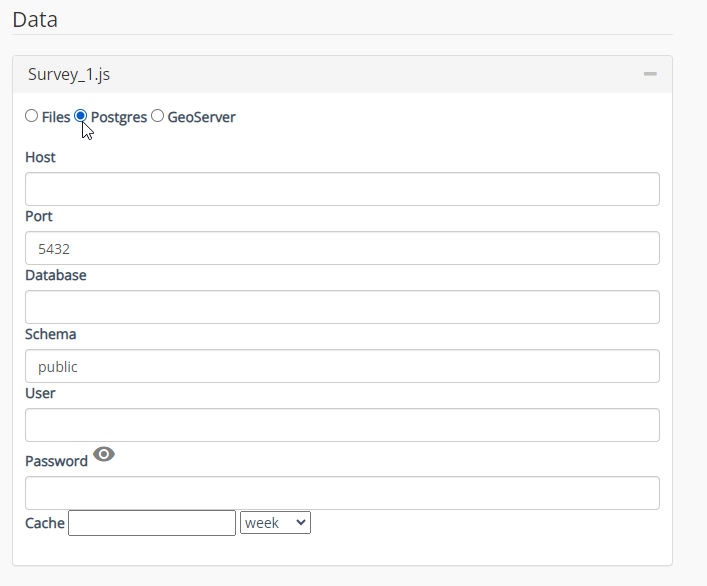Screen dimensions: 707x586
Task: Focus the User input field
Action: click(x=342, y=425)
